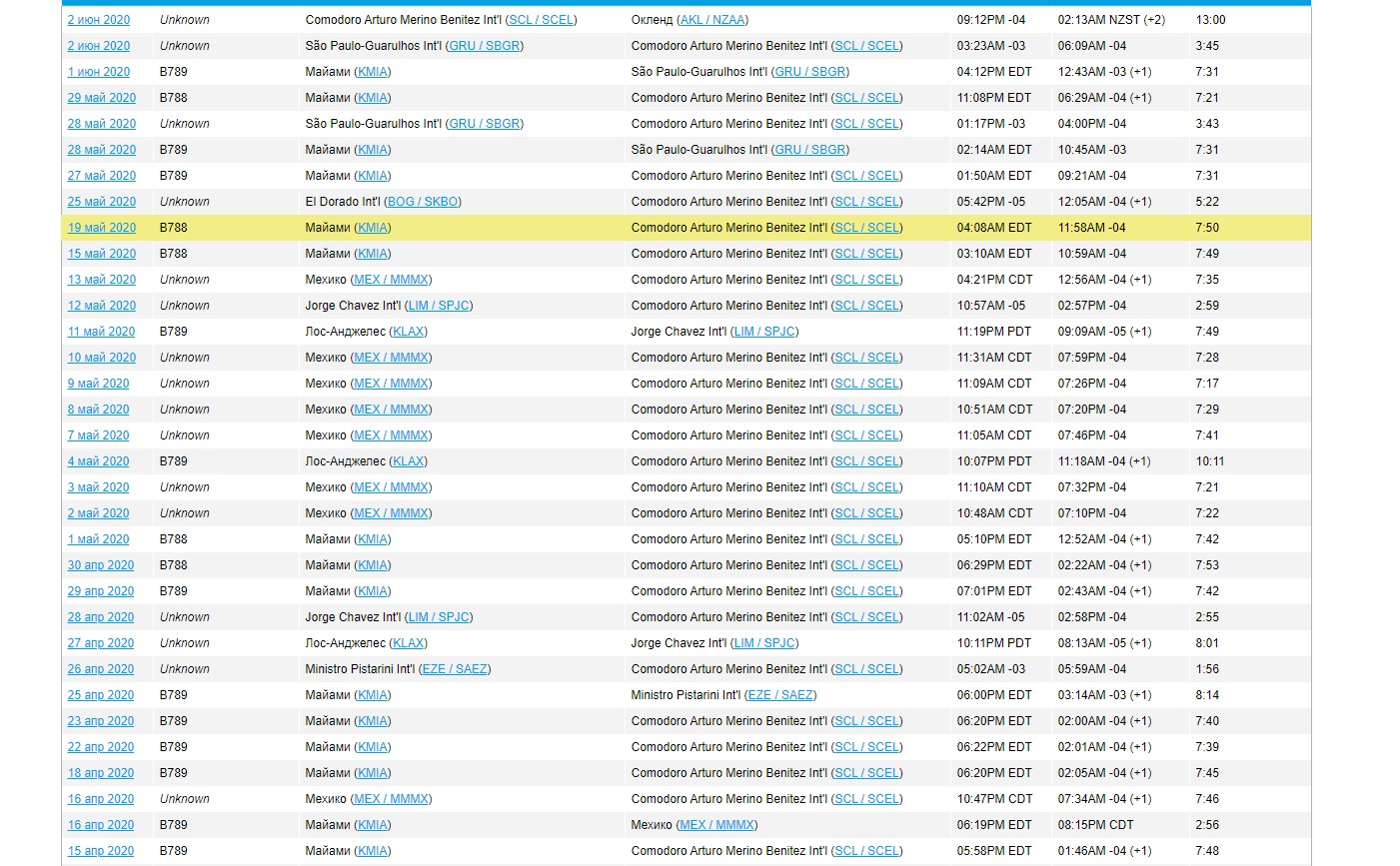Click LIM / SPJC destination on 27 апр

click(x=764, y=643)
